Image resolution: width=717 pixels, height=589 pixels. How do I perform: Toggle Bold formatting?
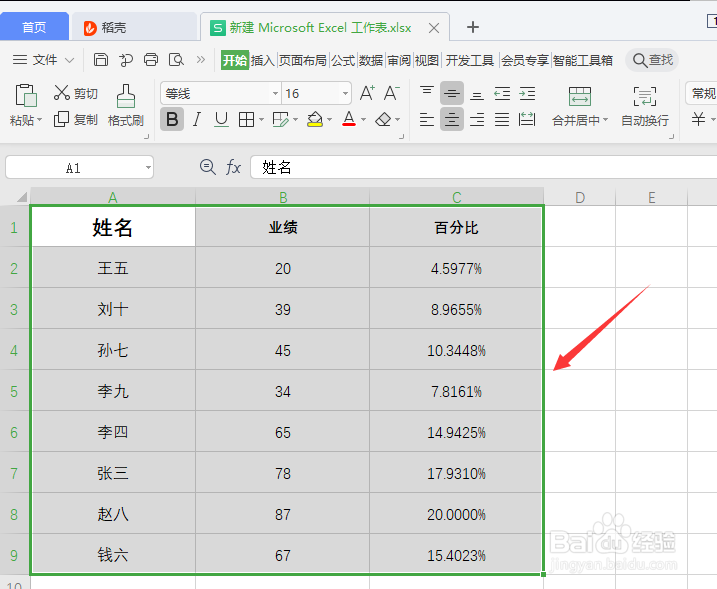click(172, 119)
